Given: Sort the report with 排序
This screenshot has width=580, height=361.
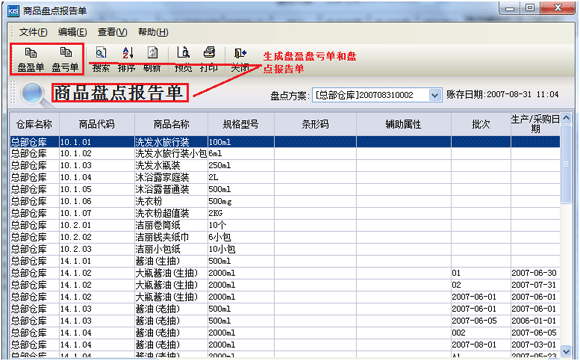Looking at the screenshot, I should pyautogui.click(x=127, y=59).
